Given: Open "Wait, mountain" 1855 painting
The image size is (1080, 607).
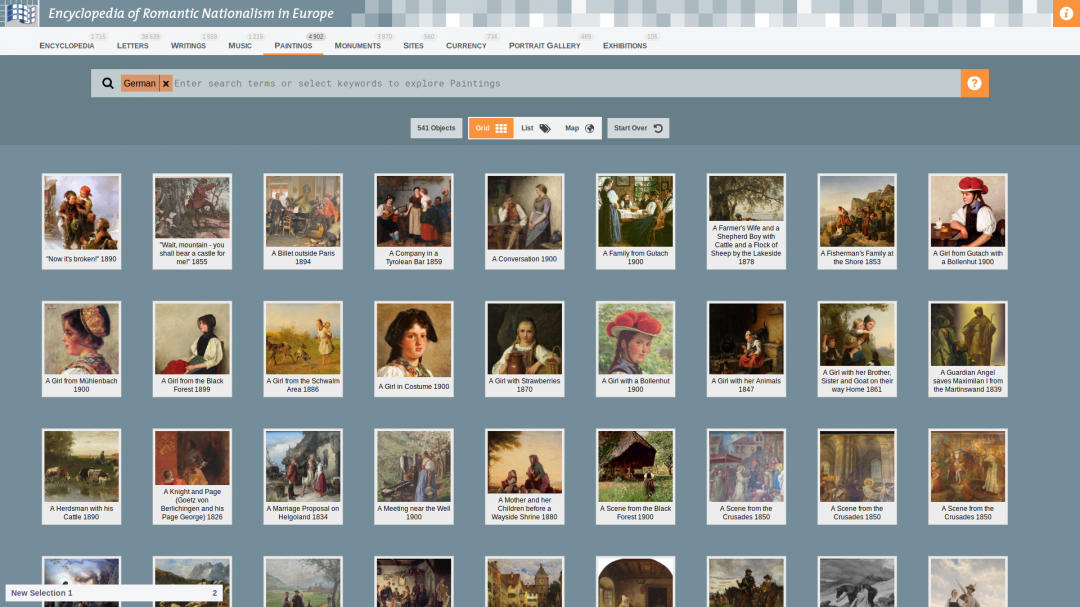Looking at the screenshot, I should coord(192,221).
